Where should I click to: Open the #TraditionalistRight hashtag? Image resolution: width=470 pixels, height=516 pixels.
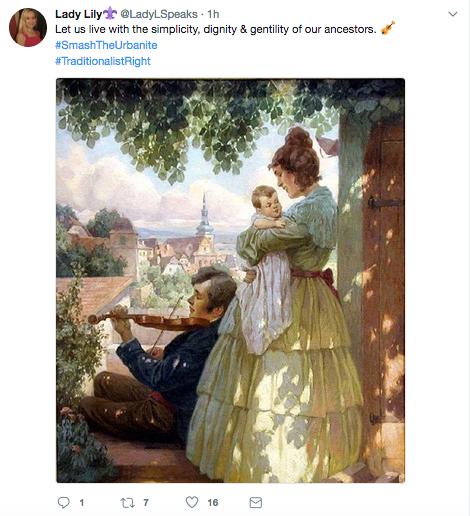[x=103, y=61]
